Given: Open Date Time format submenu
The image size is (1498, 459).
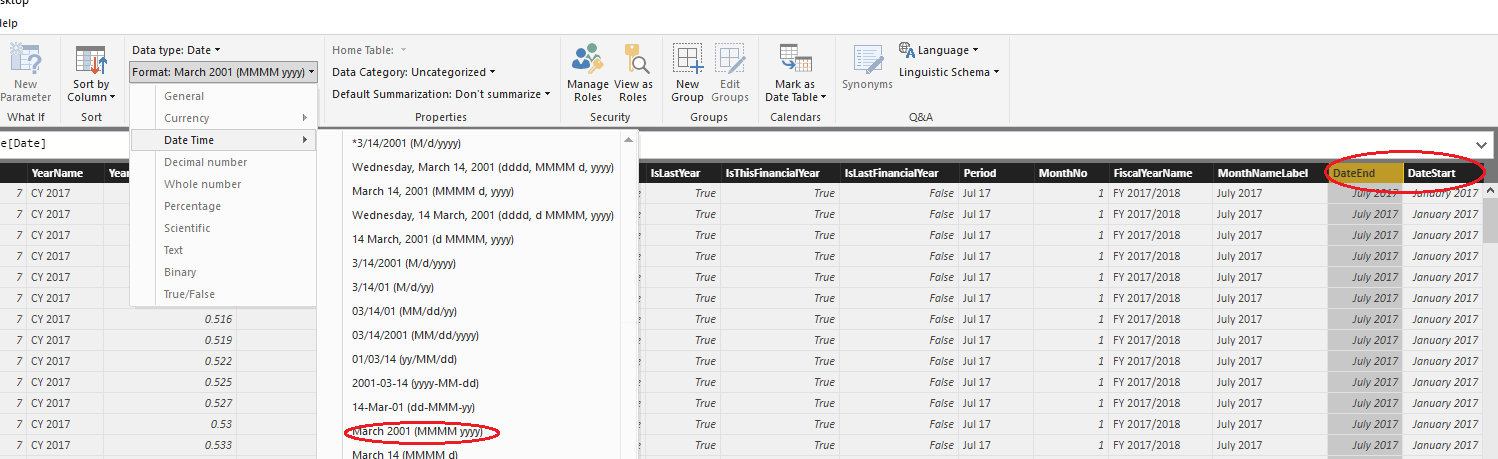Looking at the screenshot, I should pyautogui.click(x=223, y=140).
